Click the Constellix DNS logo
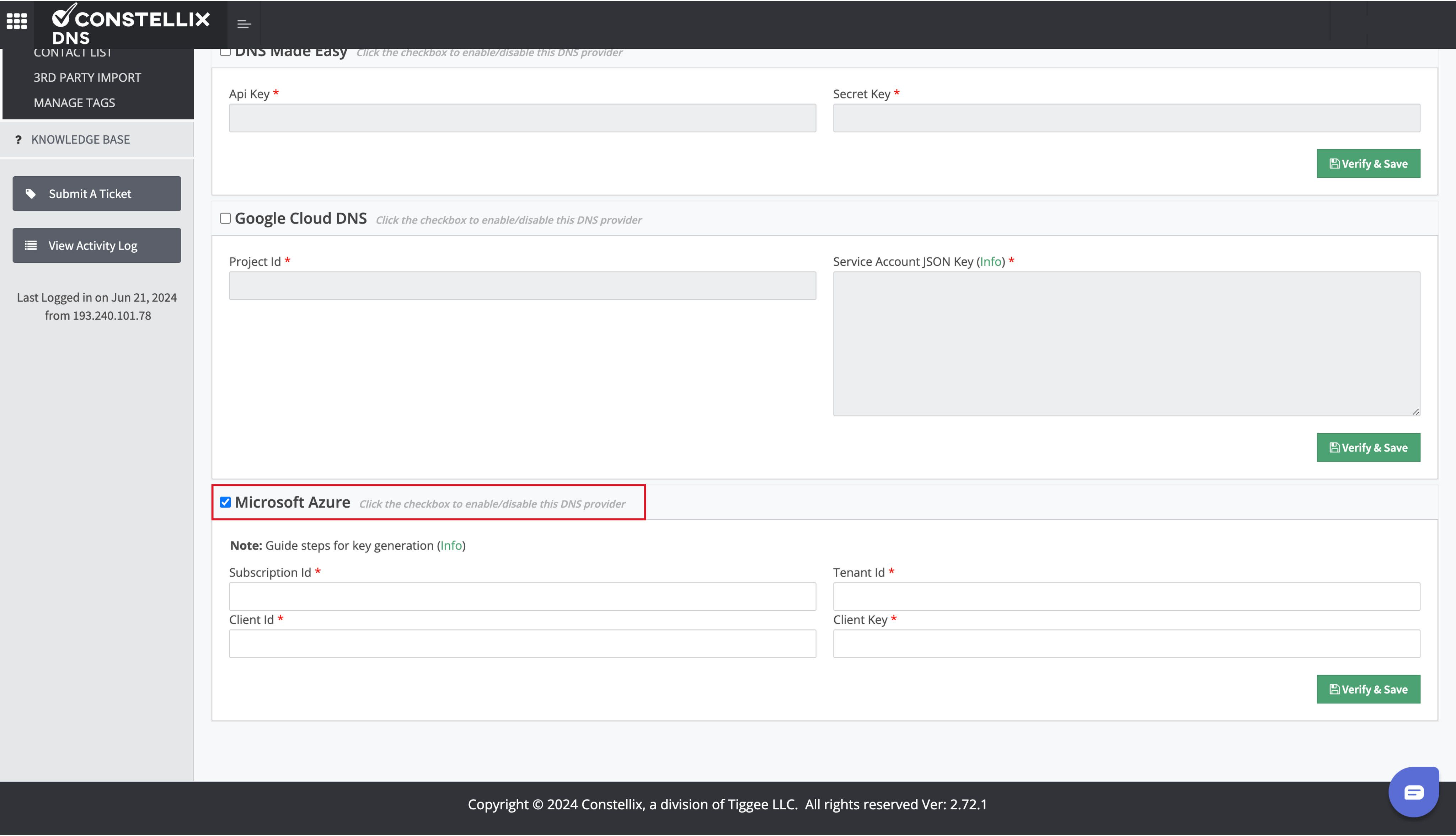The image size is (1456, 836). click(x=131, y=24)
